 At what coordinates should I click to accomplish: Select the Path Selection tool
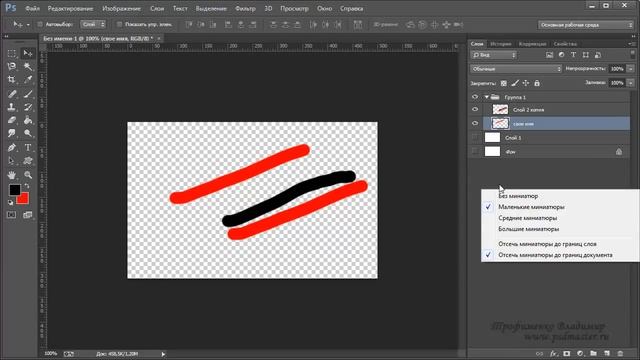point(12,160)
